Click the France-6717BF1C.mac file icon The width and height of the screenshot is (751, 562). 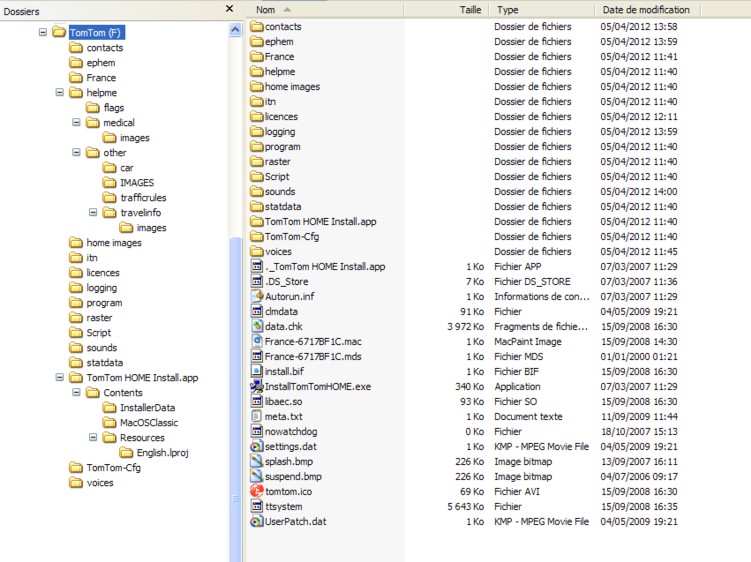(x=257, y=341)
